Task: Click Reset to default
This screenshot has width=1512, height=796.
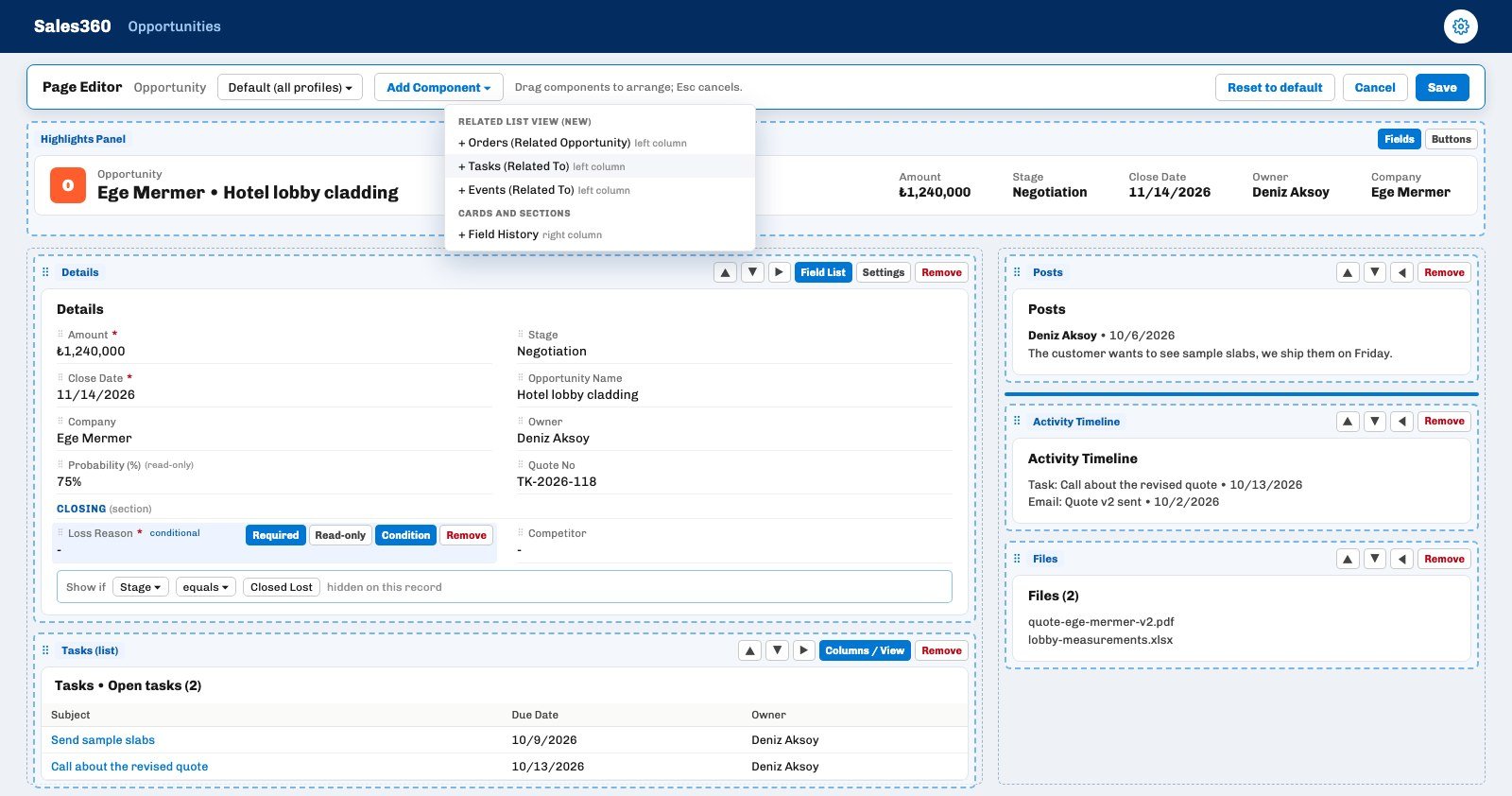Action: click(x=1275, y=88)
